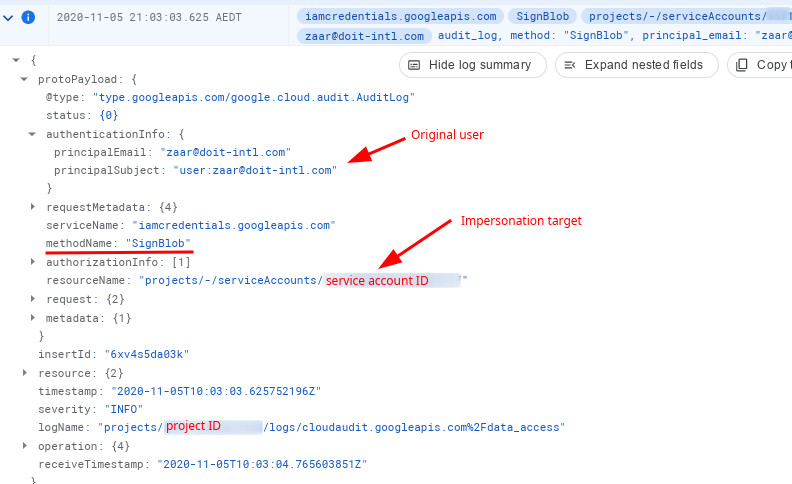
Task: Expand the requestMetadata field
Action: tap(33, 207)
